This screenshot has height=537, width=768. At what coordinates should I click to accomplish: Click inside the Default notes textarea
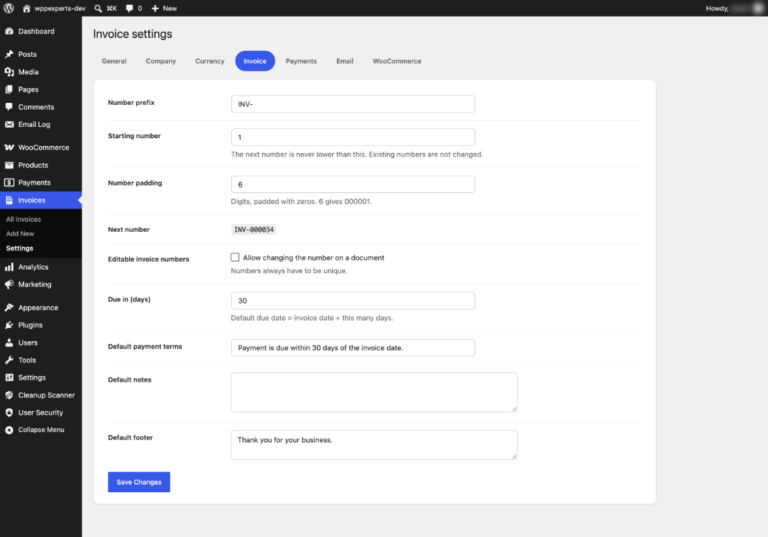[374, 392]
